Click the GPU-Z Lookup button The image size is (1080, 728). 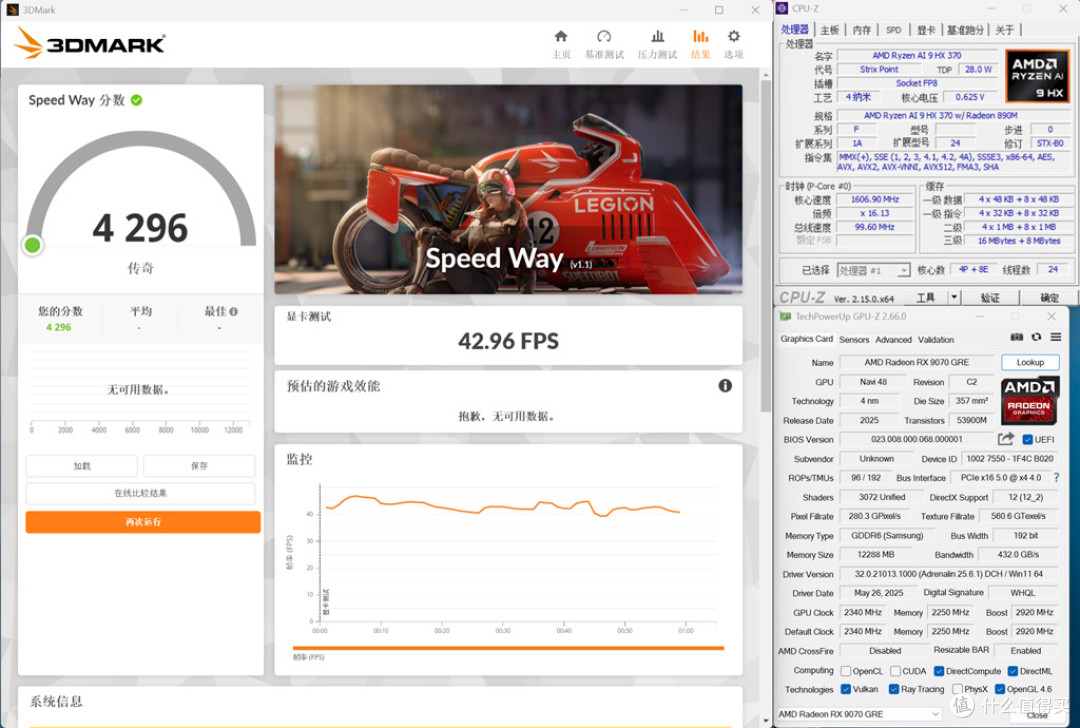pyautogui.click(x=1030, y=362)
